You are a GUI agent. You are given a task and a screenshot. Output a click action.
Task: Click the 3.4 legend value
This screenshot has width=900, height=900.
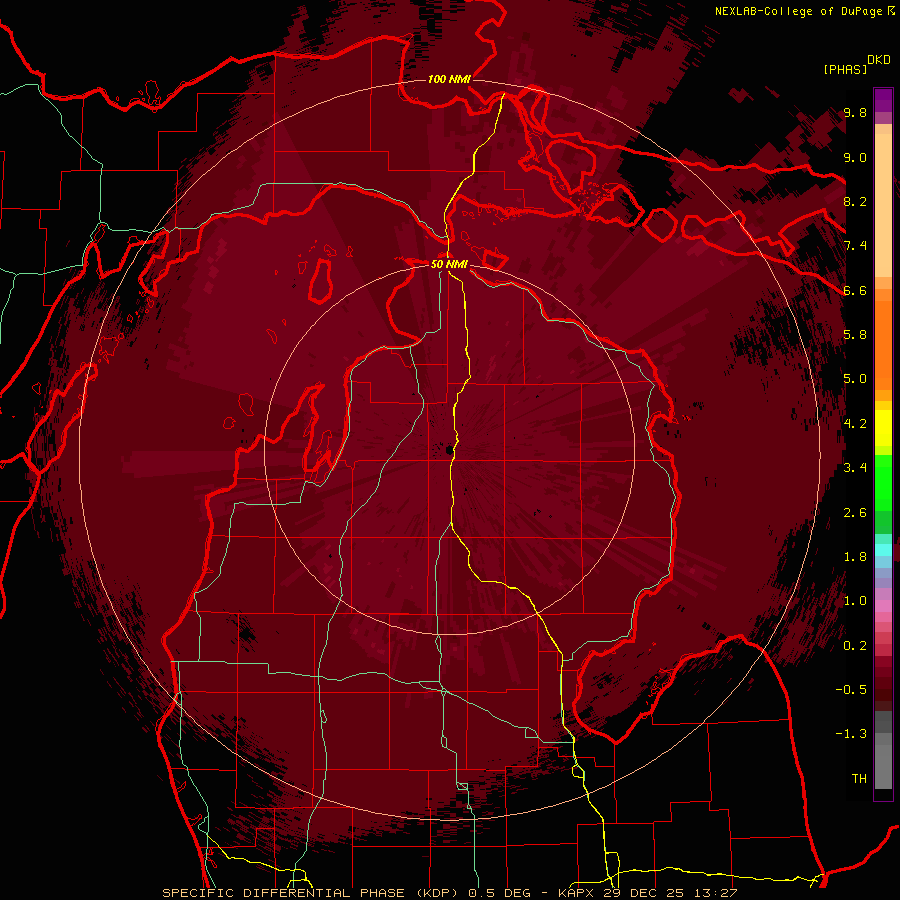(x=855, y=468)
